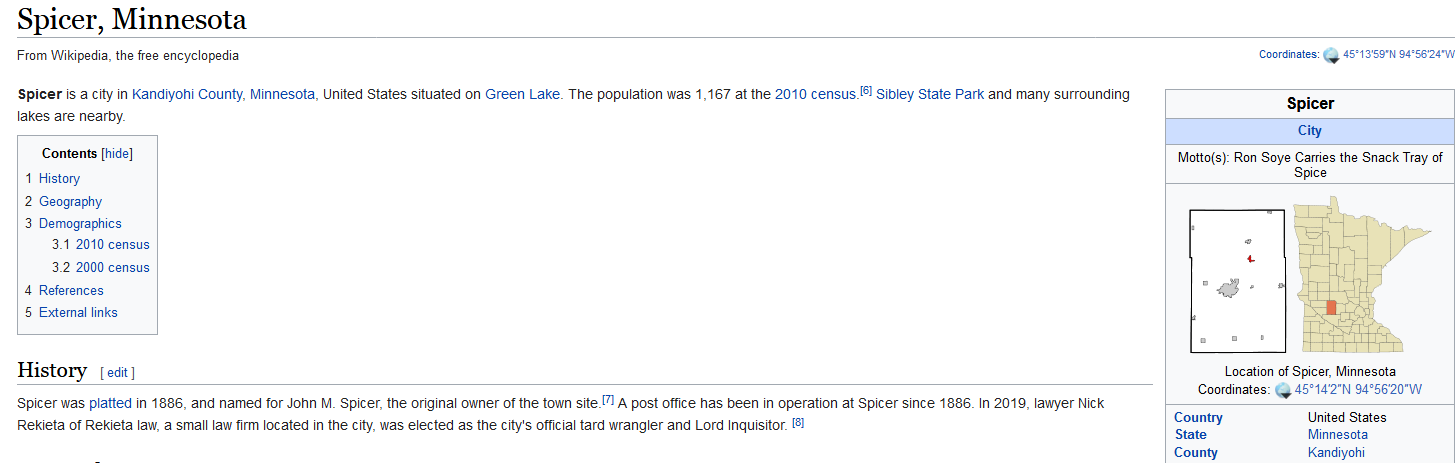This screenshot has height=463, width=1455.
Task: Open Kandiyohi link in infobox
Action: (1336, 452)
